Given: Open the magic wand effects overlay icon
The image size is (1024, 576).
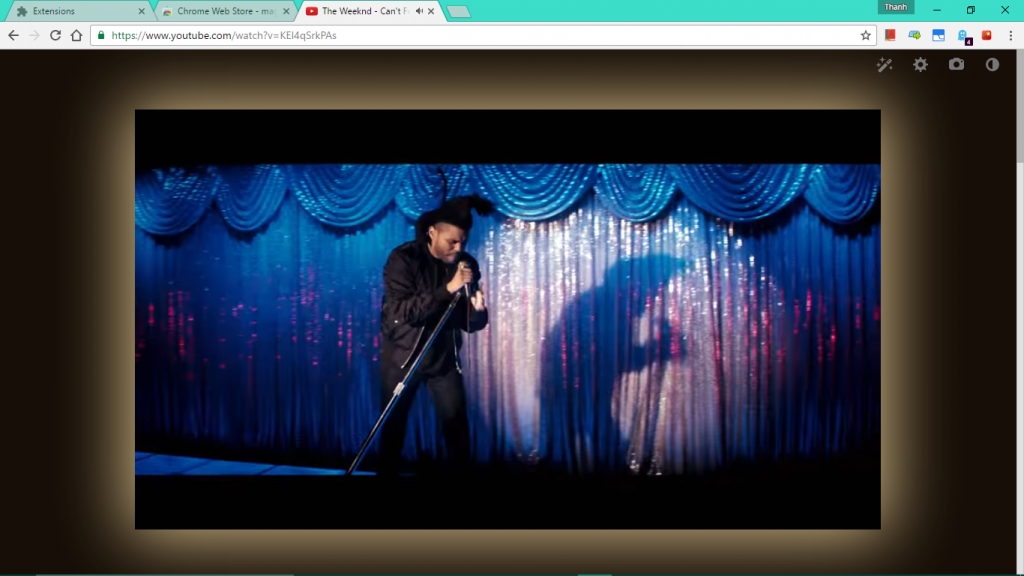Looking at the screenshot, I should (x=884, y=65).
